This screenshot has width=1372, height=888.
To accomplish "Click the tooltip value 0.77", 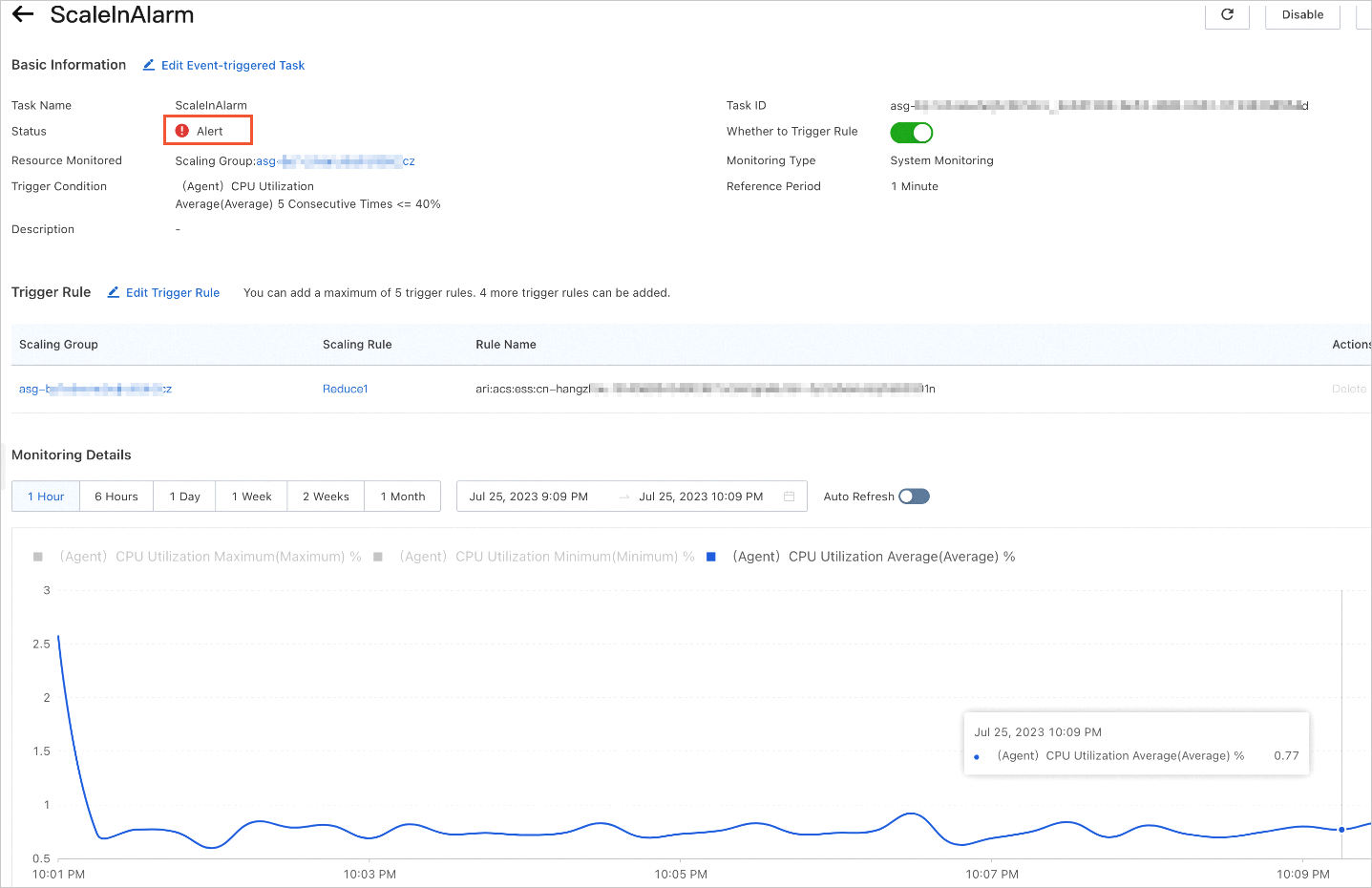I will coord(1286,755).
